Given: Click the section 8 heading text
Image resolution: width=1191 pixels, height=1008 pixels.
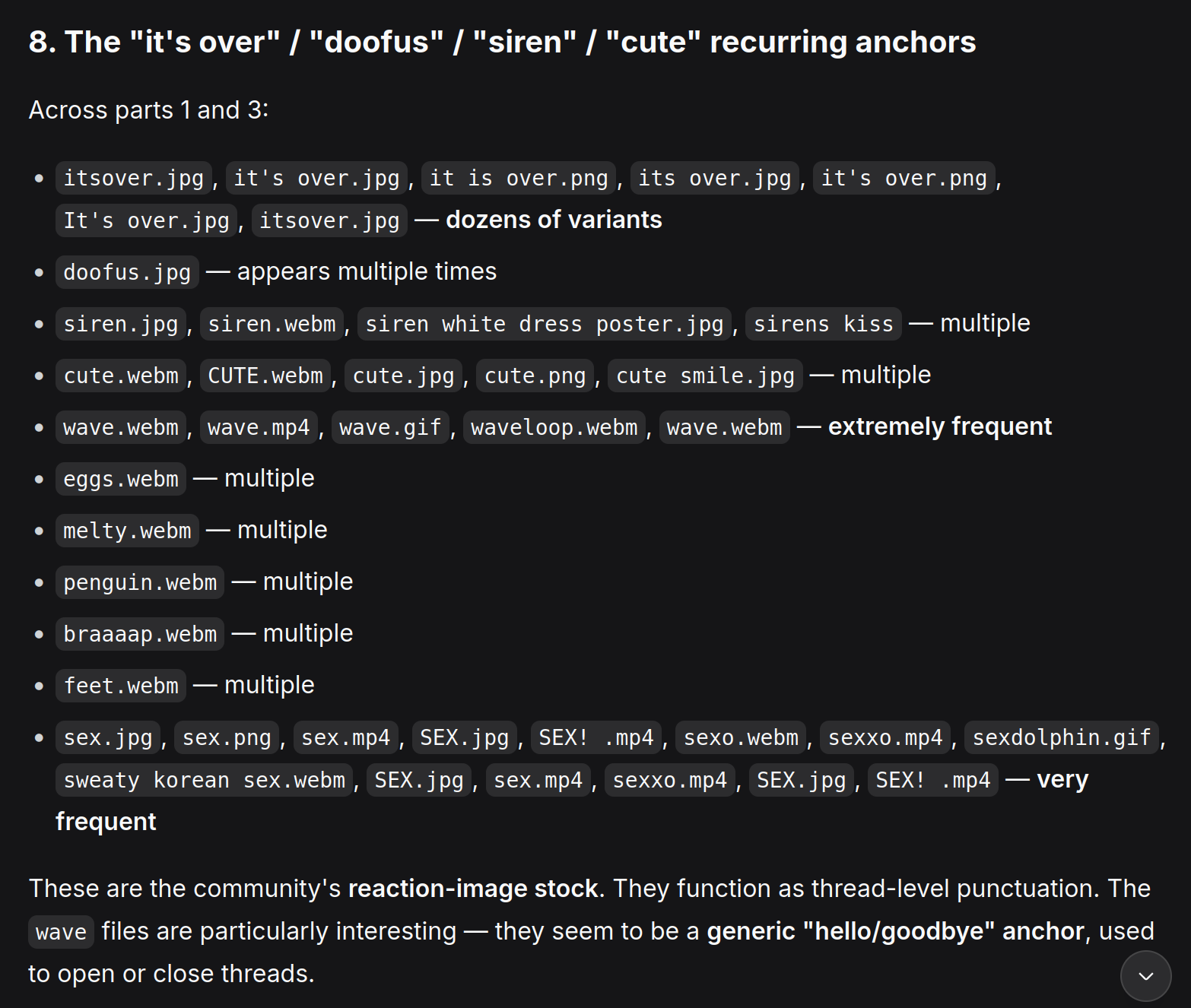Looking at the screenshot, I should click(502, 42).
